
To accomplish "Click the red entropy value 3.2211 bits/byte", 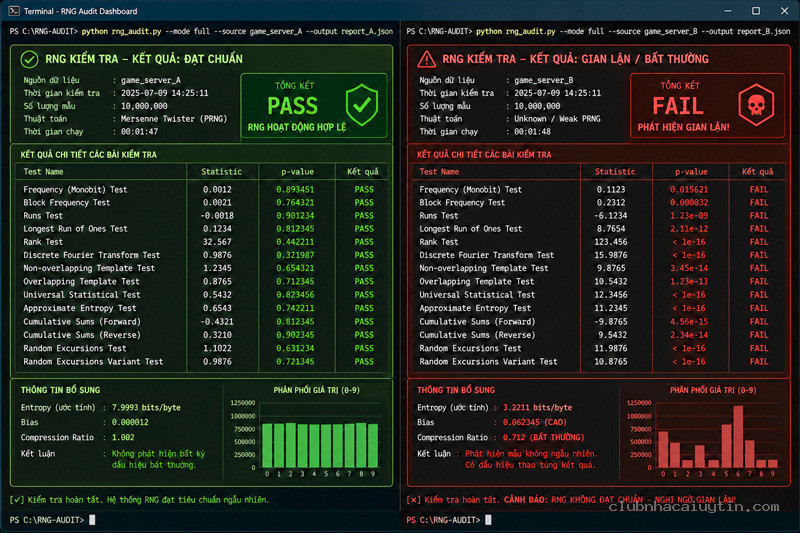I will [537, 408].
